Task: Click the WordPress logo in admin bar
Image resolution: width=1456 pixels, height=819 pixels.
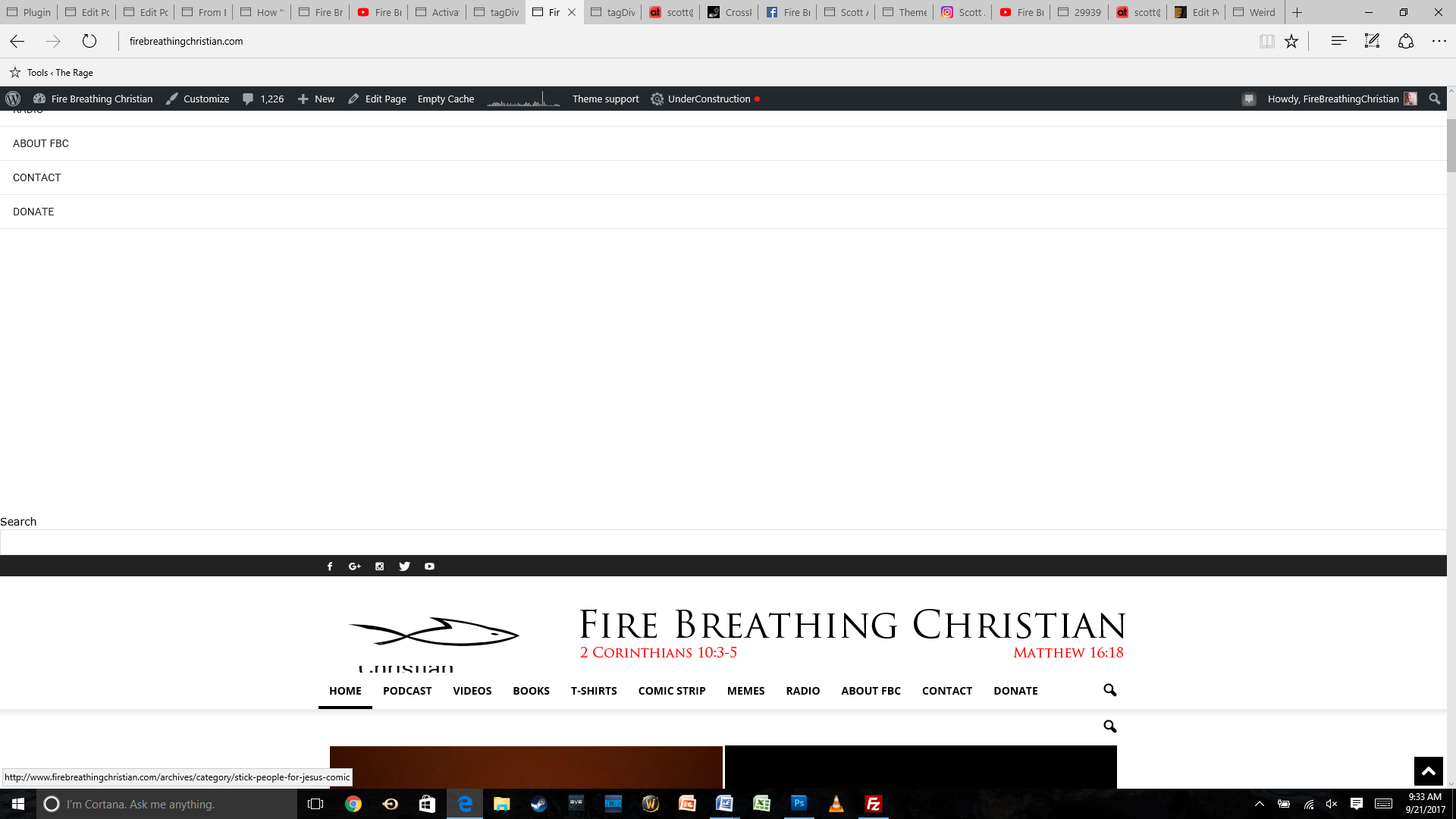Action: [x=13, y=99]
